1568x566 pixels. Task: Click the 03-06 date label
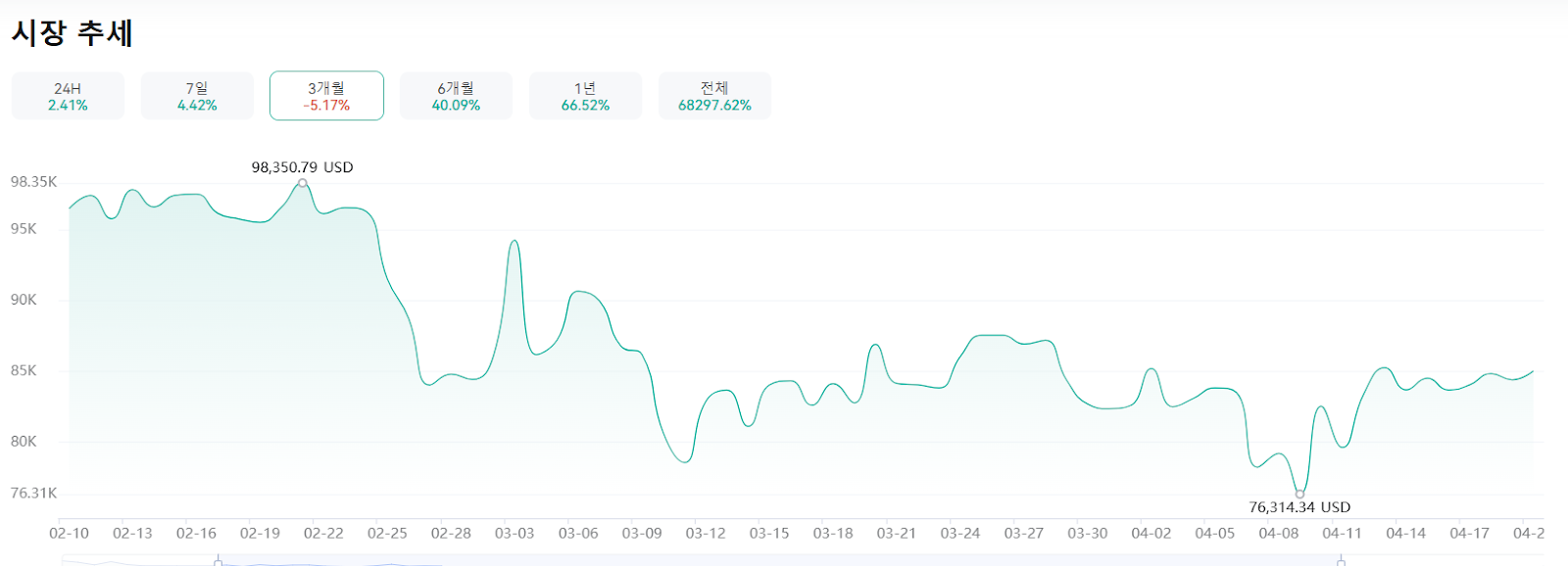tap(578, 534)
